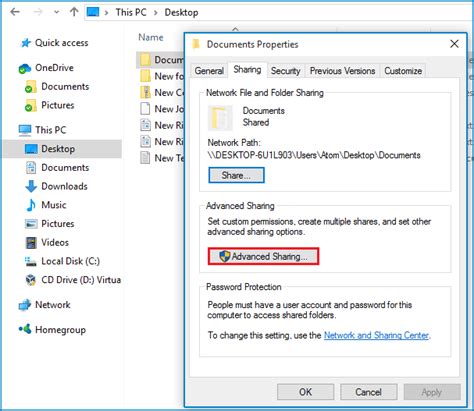Select Homegroup label in navigation pane

click(x=60, y=330)
